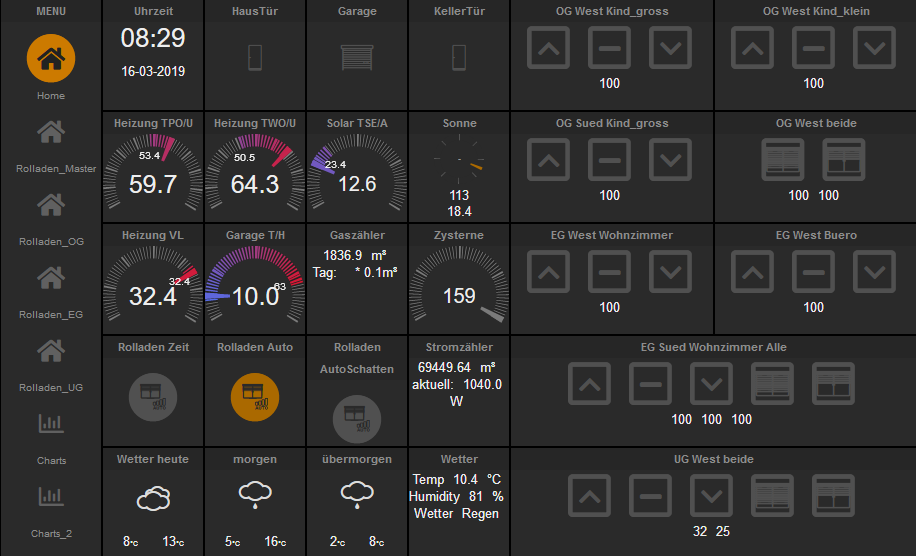Click fully closed shutter icon OG West beide
This screenshot has width=916, height=556.
pos(783,159)
